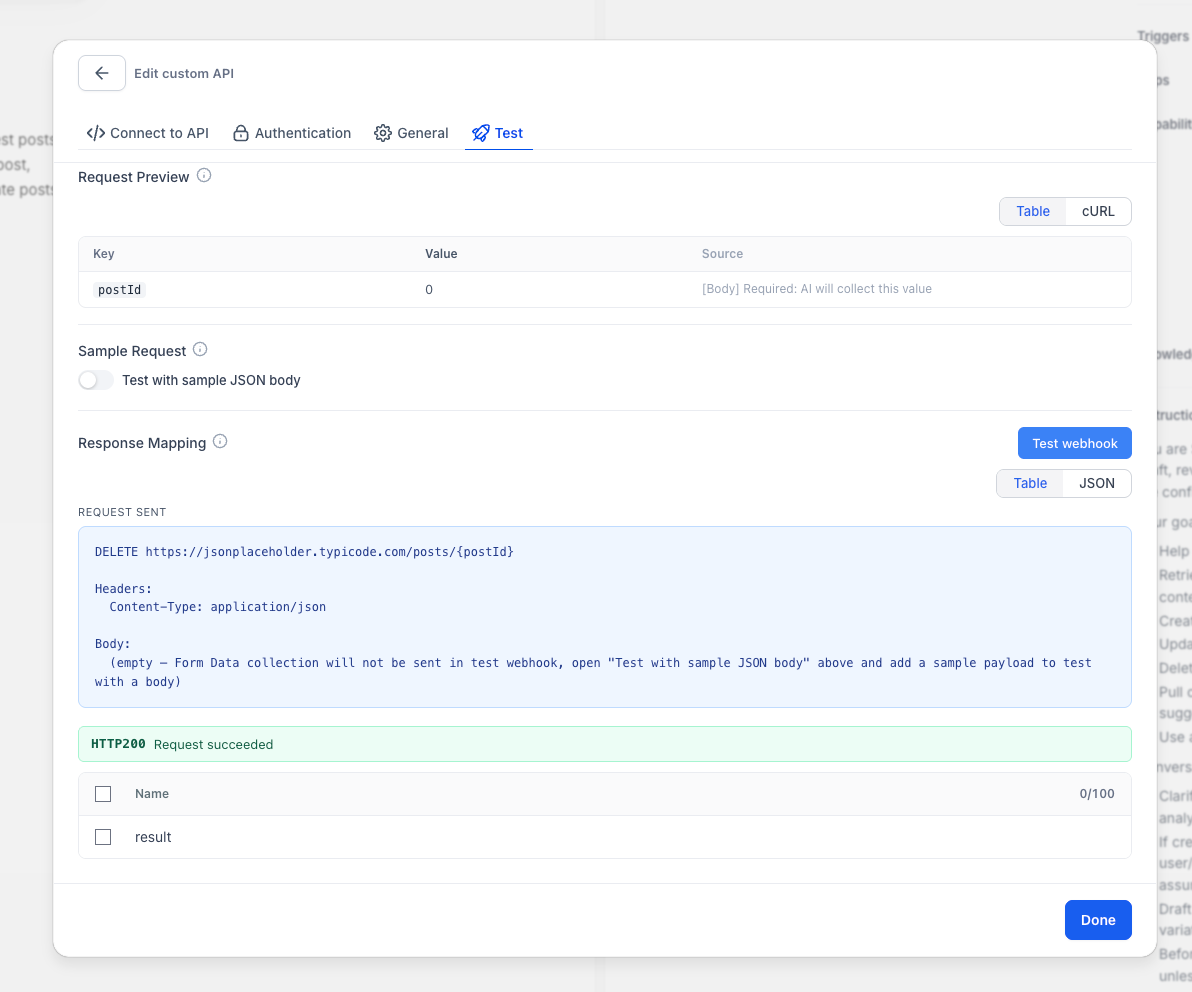Screen dimensions: 1192x992
Task: Click the Value column header
Action: (441, 254)
